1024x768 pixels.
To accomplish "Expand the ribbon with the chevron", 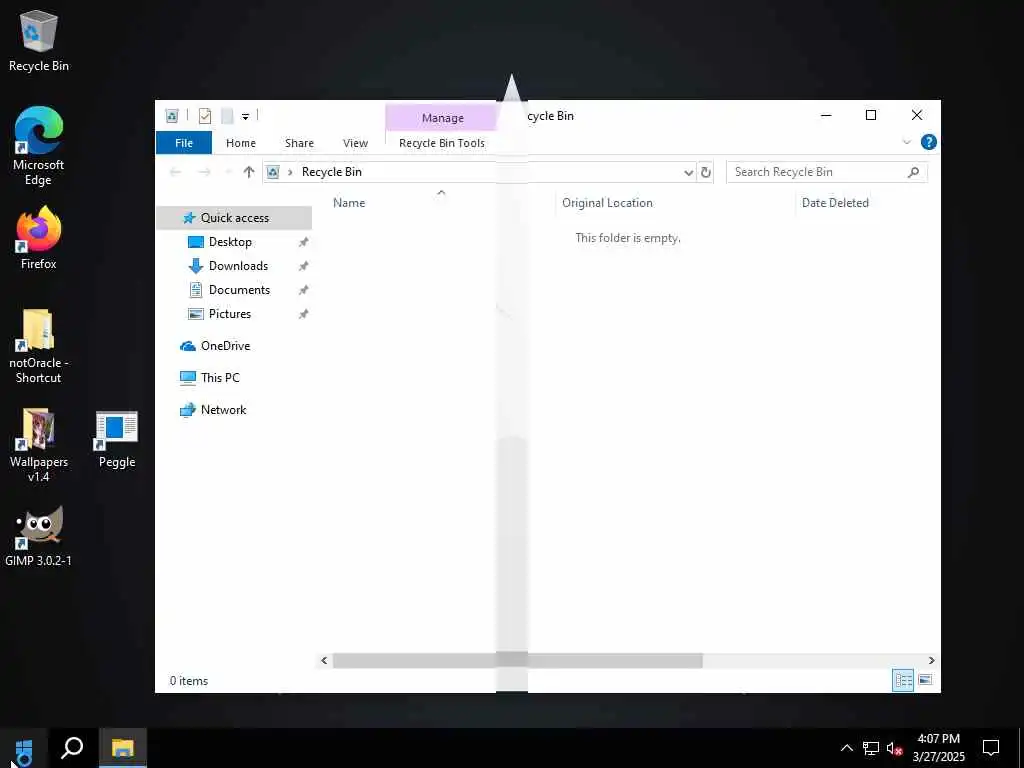I will (906, 142).
